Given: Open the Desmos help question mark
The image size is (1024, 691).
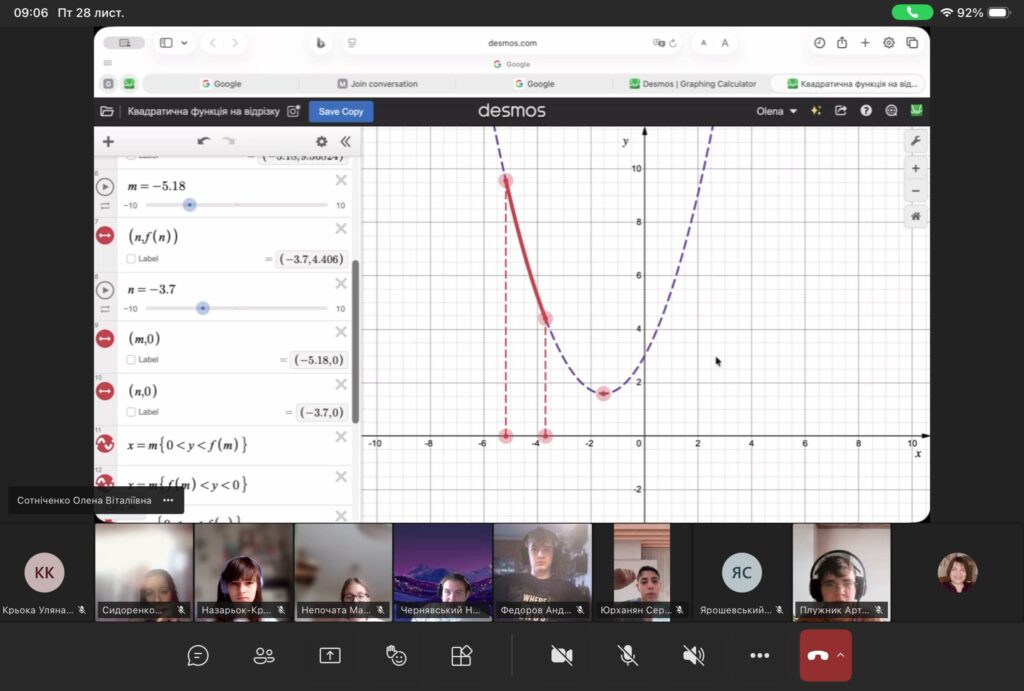Looking at the screenshot, I should pos(866,111).
